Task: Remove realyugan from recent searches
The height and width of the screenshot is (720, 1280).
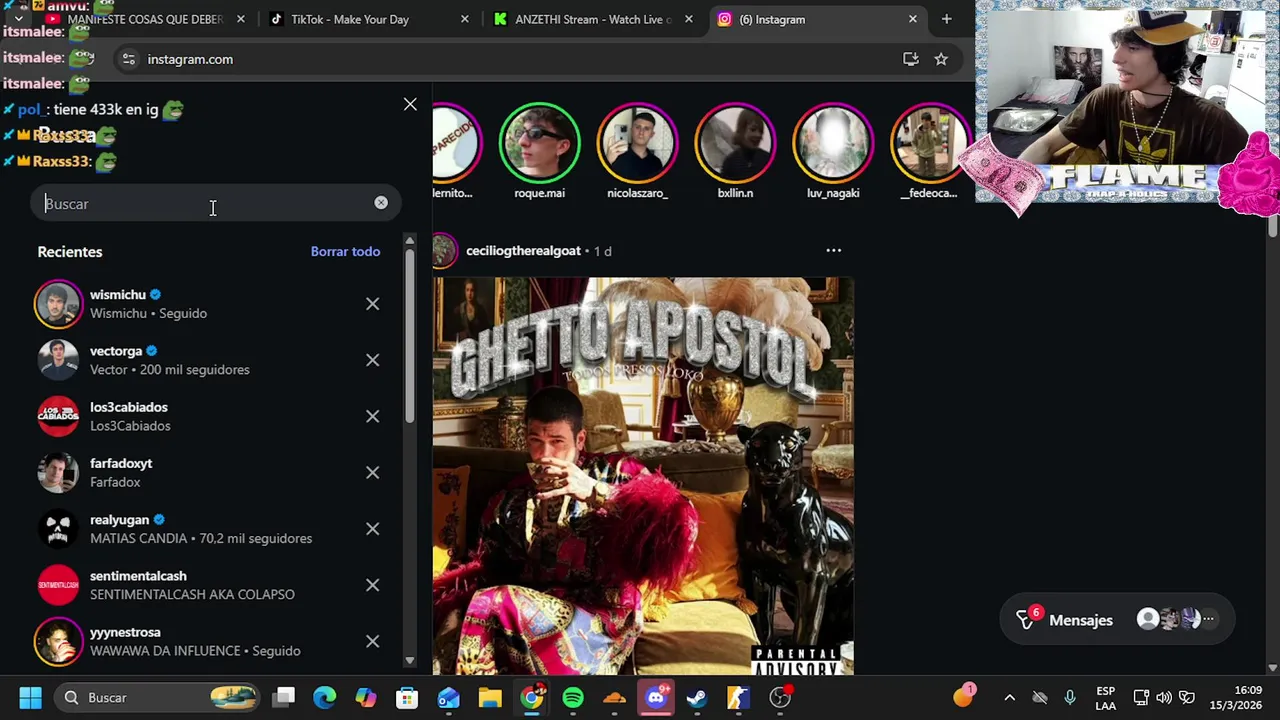Action: (x=372, y=529)
